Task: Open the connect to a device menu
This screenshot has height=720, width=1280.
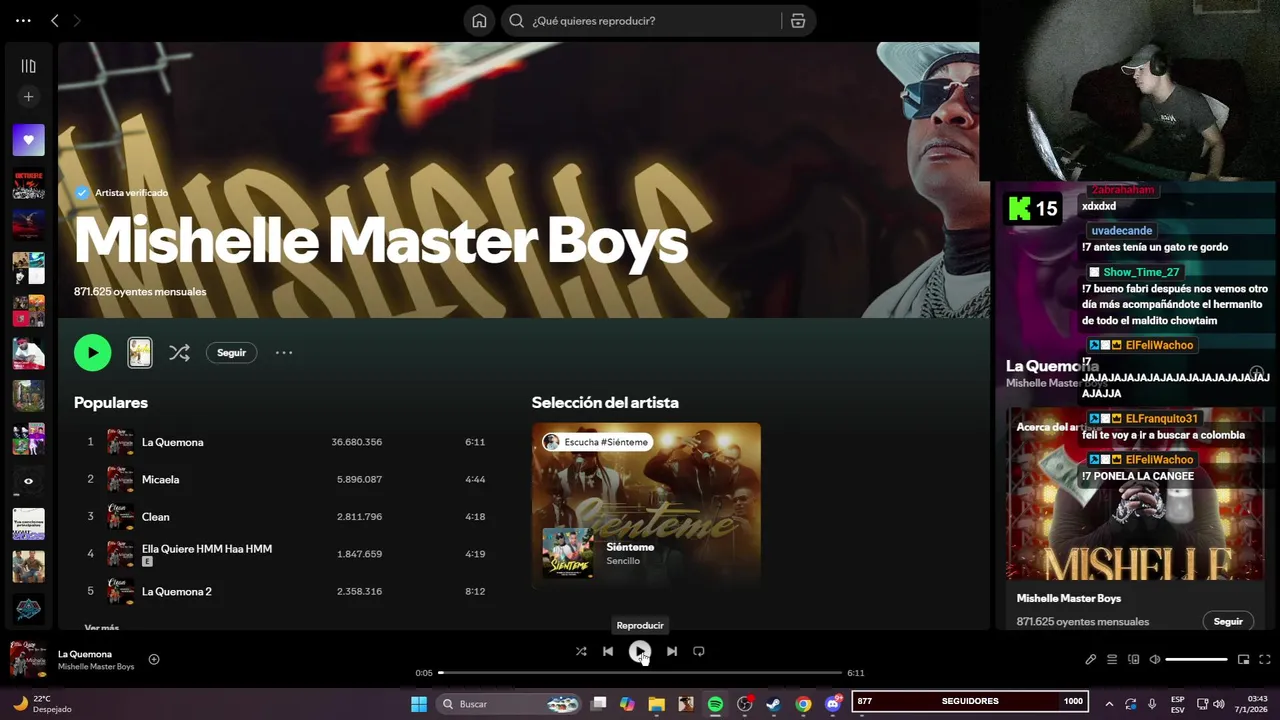Action: (1133, 659)
